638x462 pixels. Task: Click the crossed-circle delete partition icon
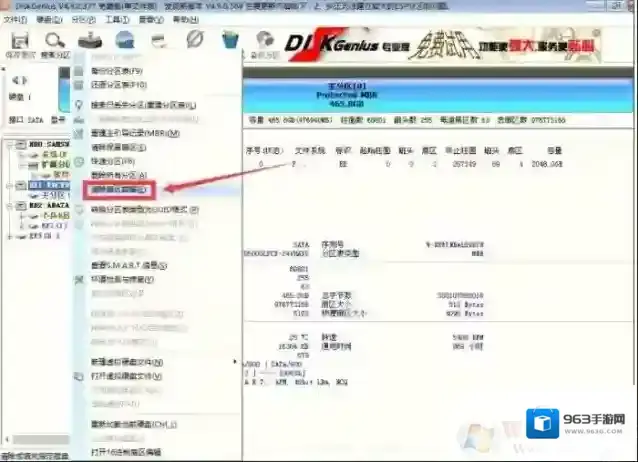tap(195, 41)
